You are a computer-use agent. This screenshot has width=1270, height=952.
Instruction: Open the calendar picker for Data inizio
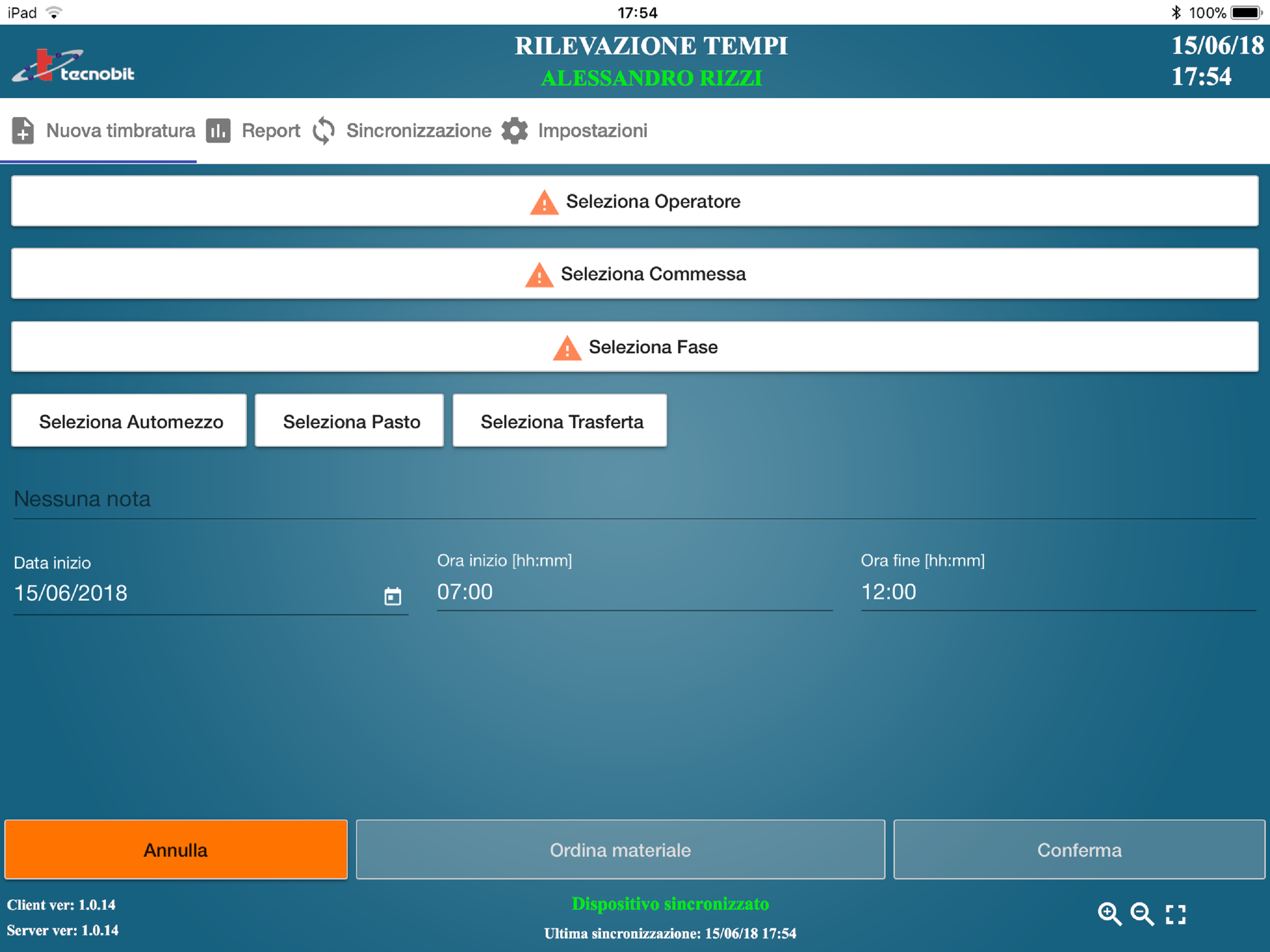[x=393, y=596]
